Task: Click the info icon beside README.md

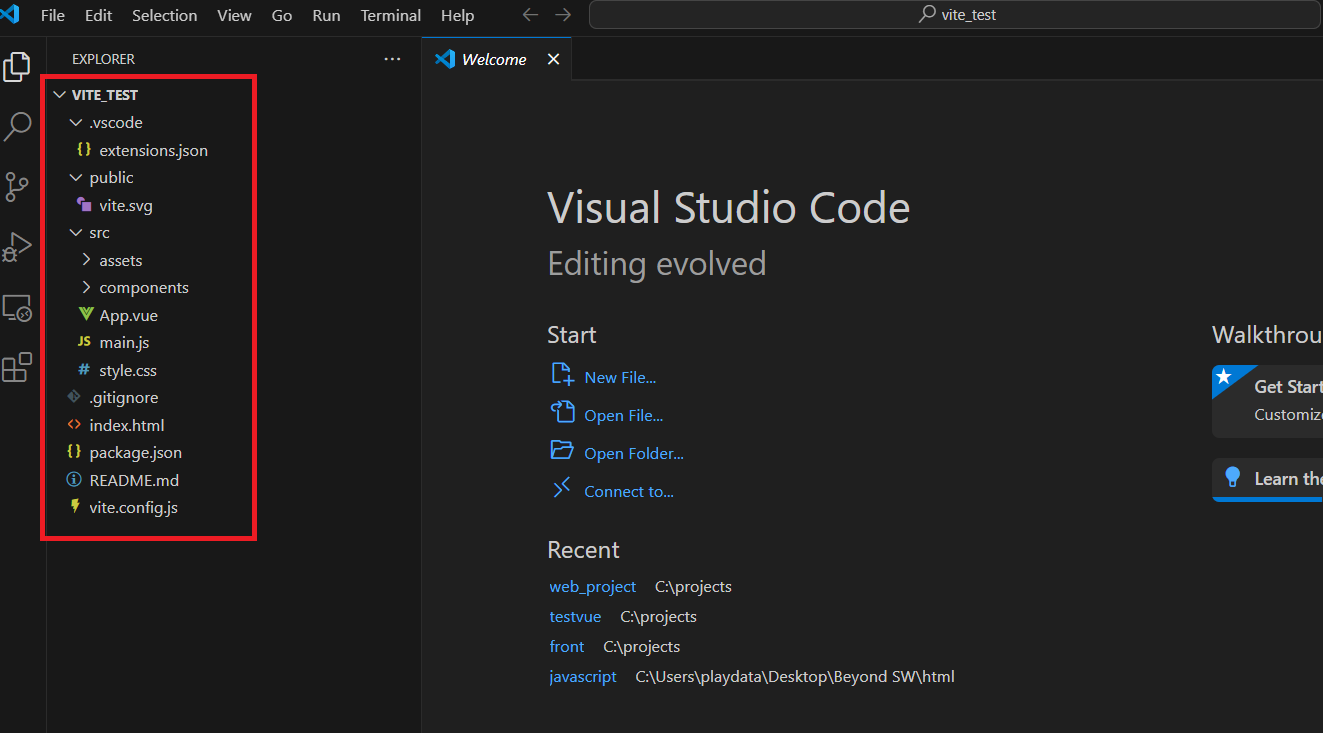Action: coord(74,480)
